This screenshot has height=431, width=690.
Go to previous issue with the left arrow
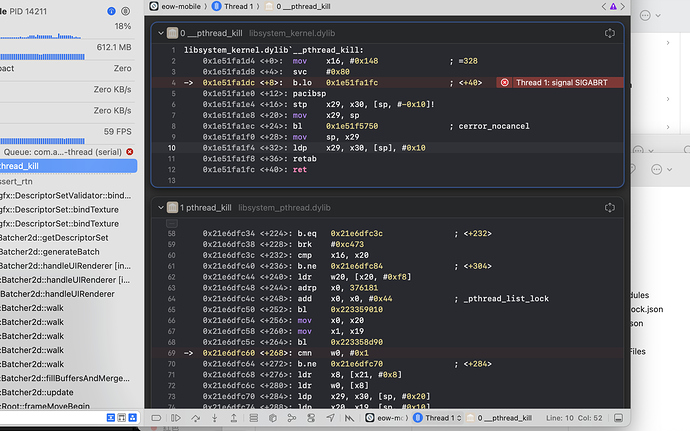[604, 6]
